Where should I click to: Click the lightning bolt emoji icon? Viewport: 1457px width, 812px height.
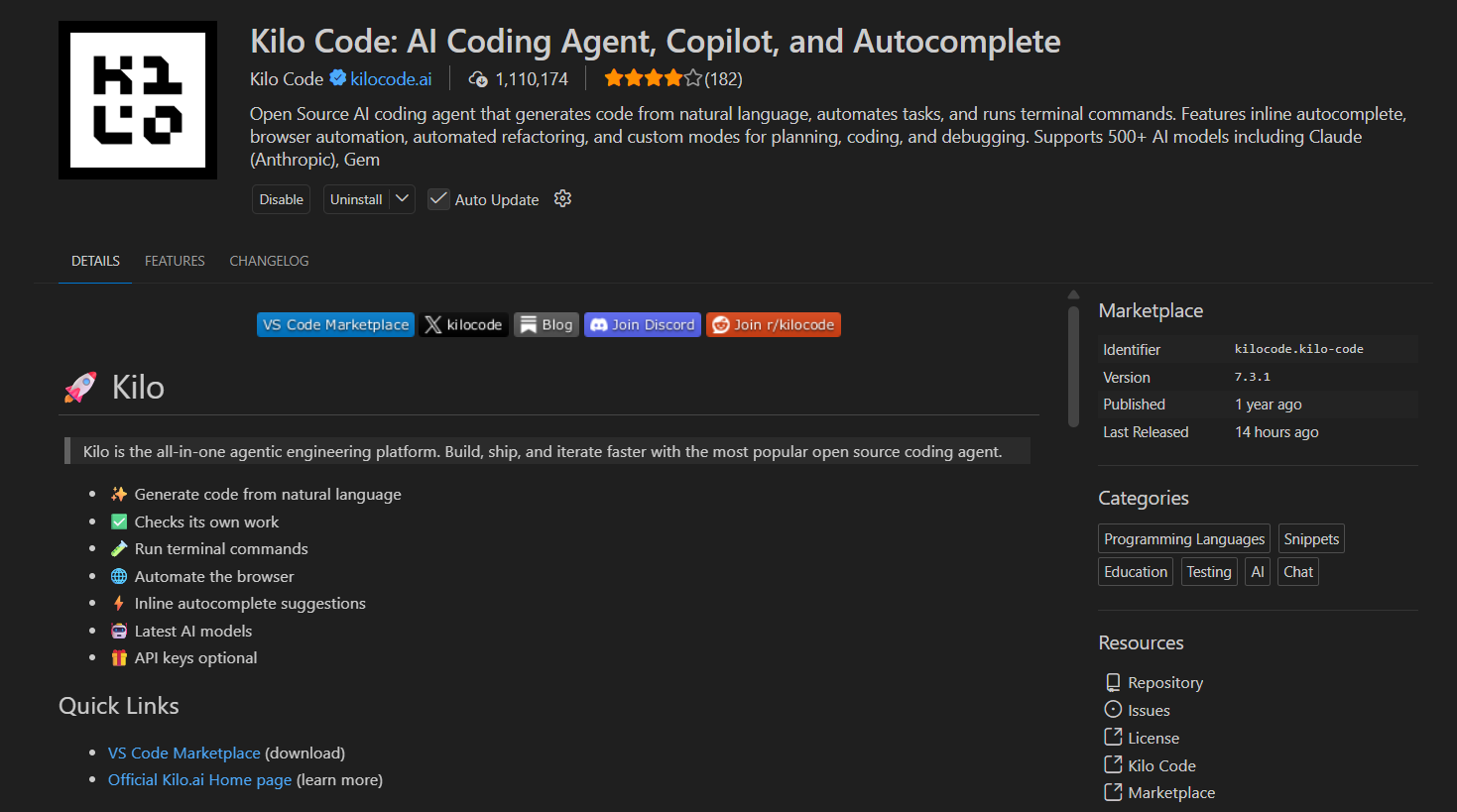(119, 603)
